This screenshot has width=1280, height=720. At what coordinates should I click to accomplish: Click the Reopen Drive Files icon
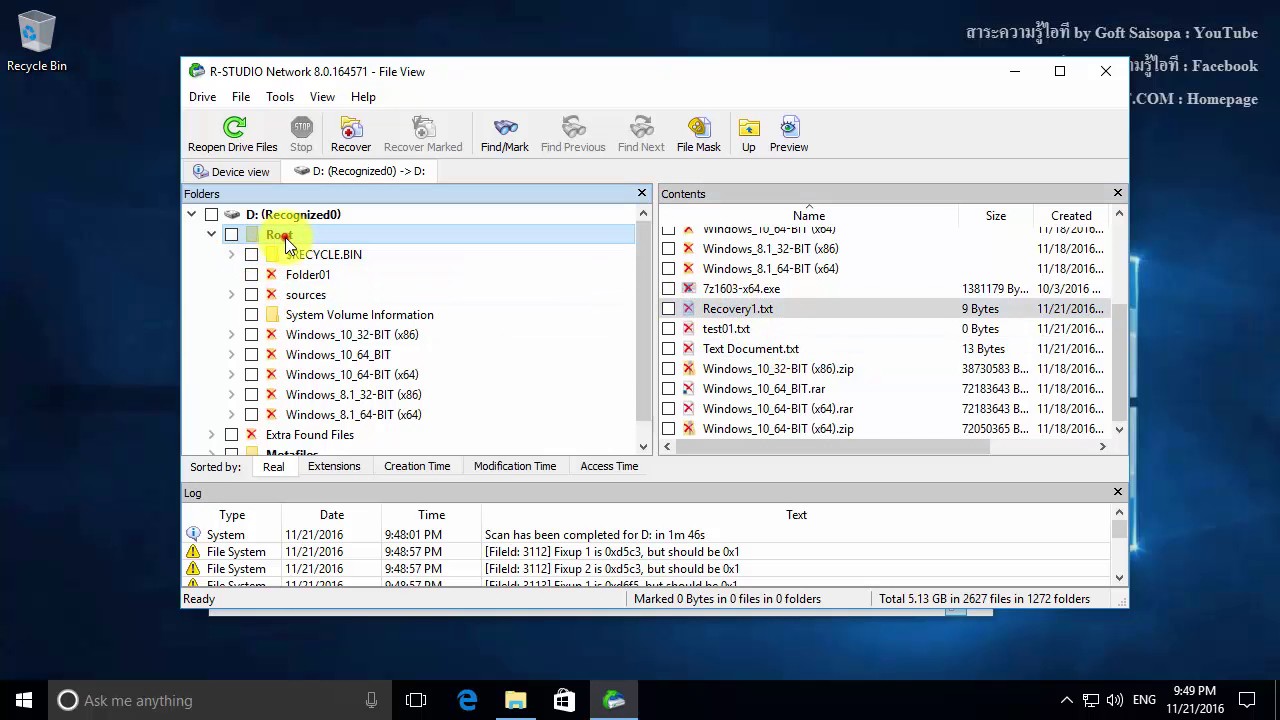coord(234,127)
